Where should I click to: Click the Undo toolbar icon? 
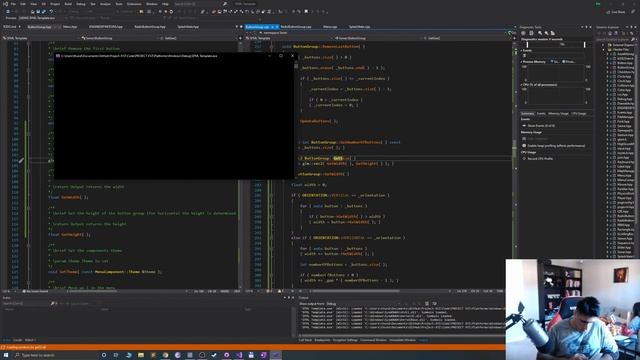pyautogui.click(x=51, y=11)
